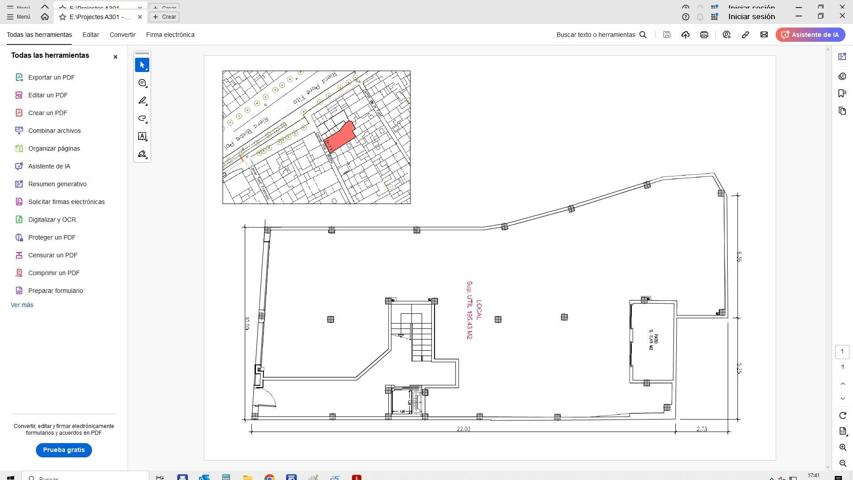Open the Menú hamburger dropdown
The height and width of the screenshot is (480, 853).
17,17
